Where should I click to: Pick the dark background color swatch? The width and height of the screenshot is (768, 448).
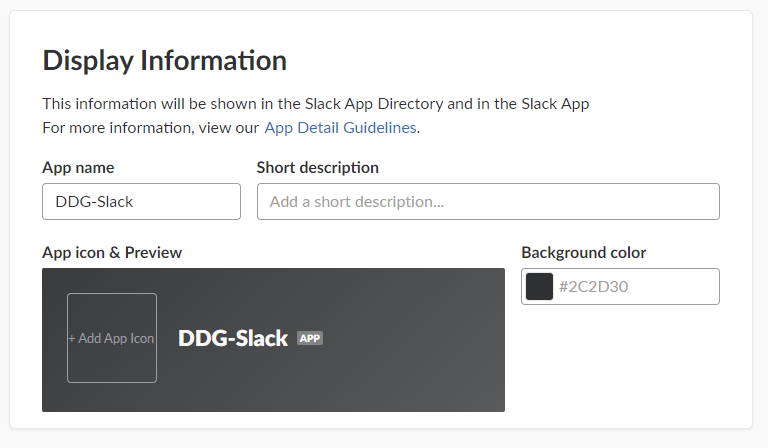point(540,287)
